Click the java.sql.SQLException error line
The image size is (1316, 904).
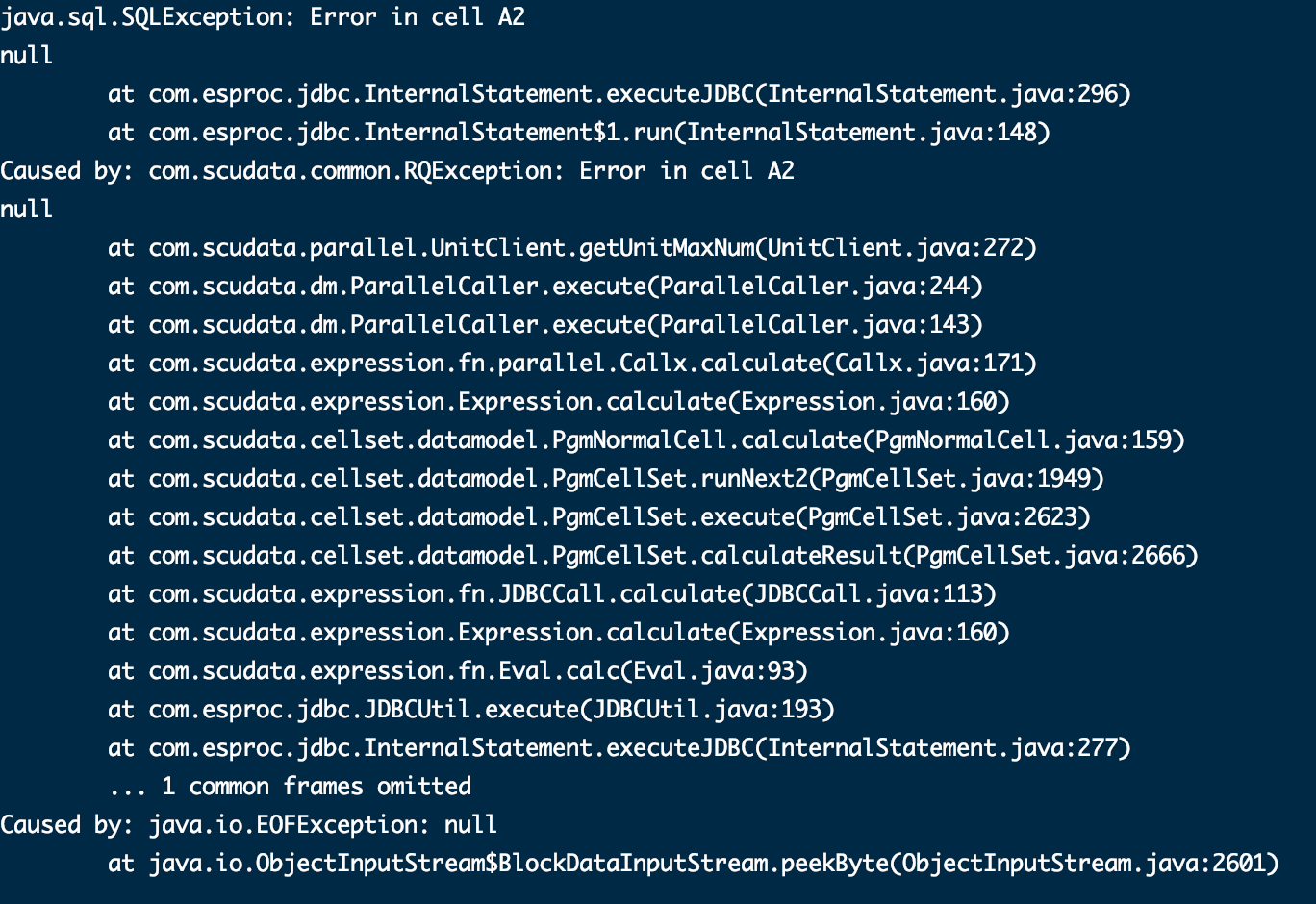[x=263, y=17]
